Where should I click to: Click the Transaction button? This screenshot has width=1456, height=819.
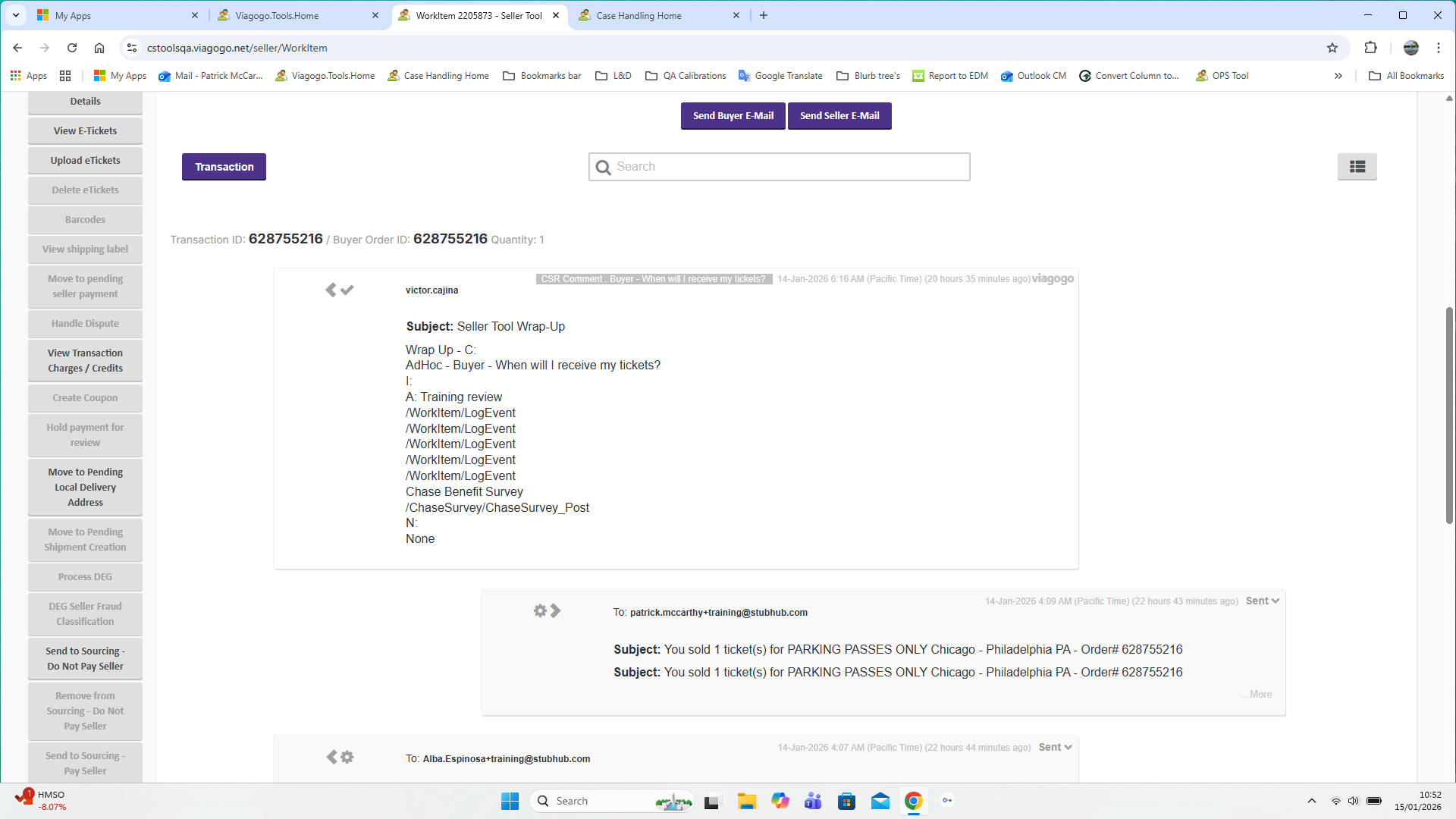click(224, 167)
